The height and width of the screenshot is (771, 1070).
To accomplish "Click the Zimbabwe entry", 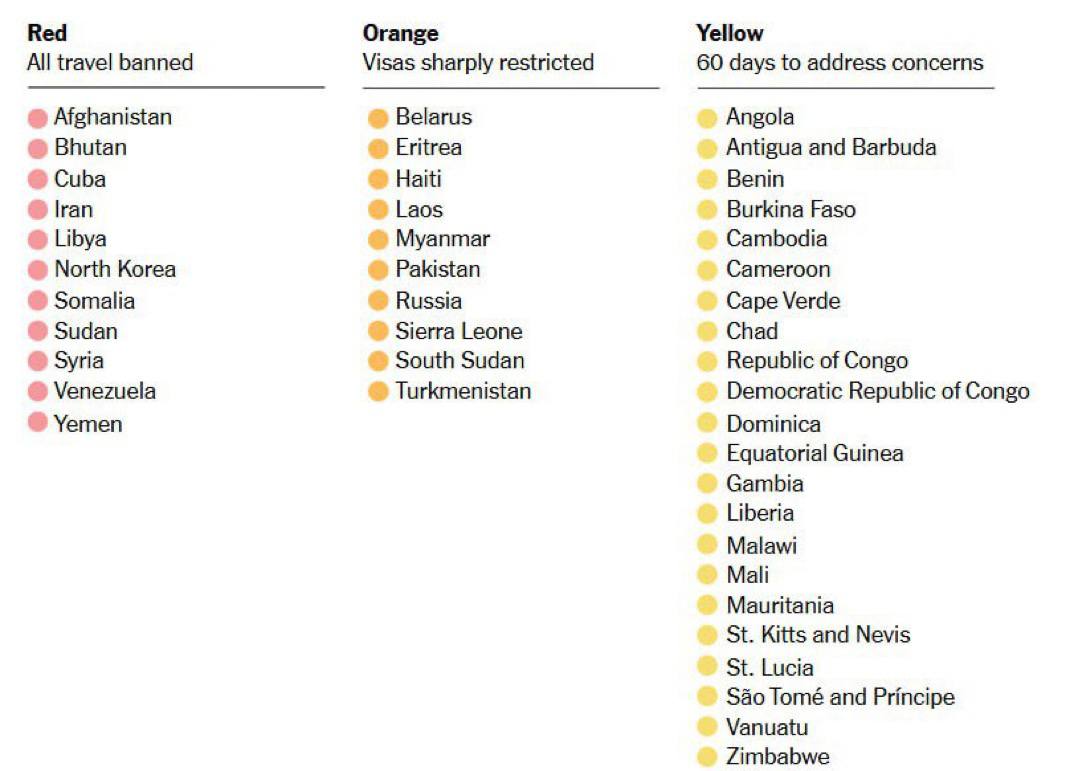I will click(778, 756).
